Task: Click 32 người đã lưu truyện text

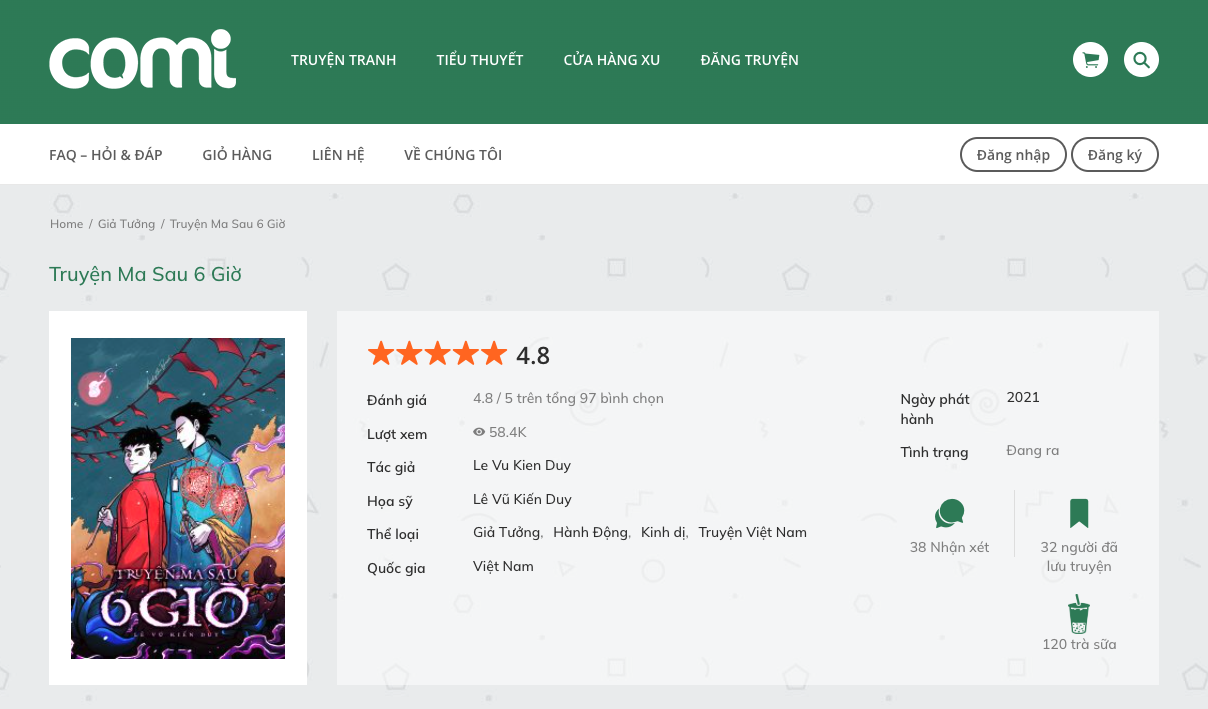Action: click(x=1079, y=556)
